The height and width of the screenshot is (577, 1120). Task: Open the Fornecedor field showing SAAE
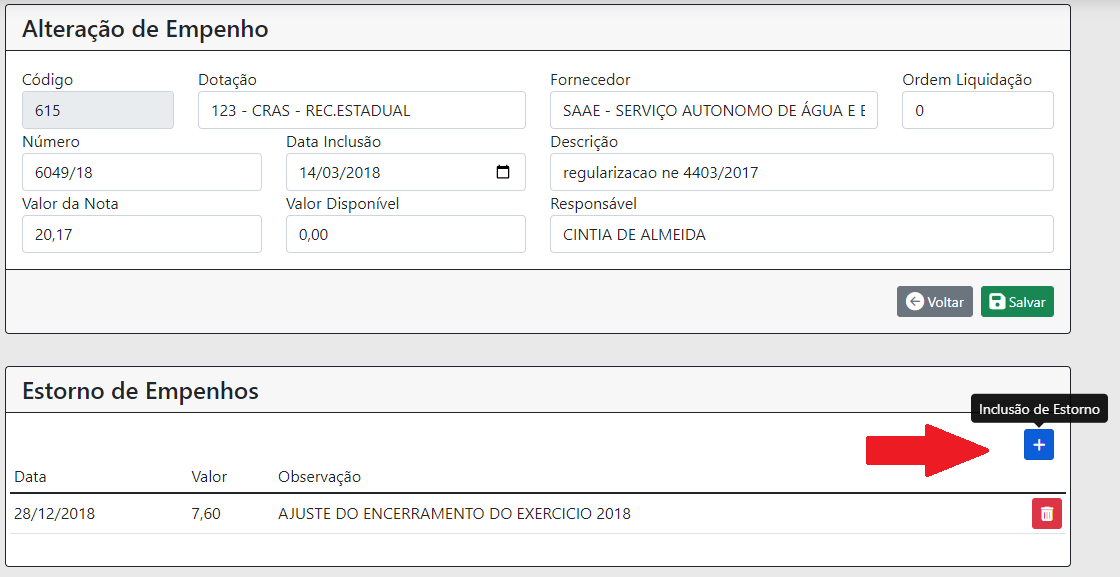pyautogui.click(x=714, y=110)
